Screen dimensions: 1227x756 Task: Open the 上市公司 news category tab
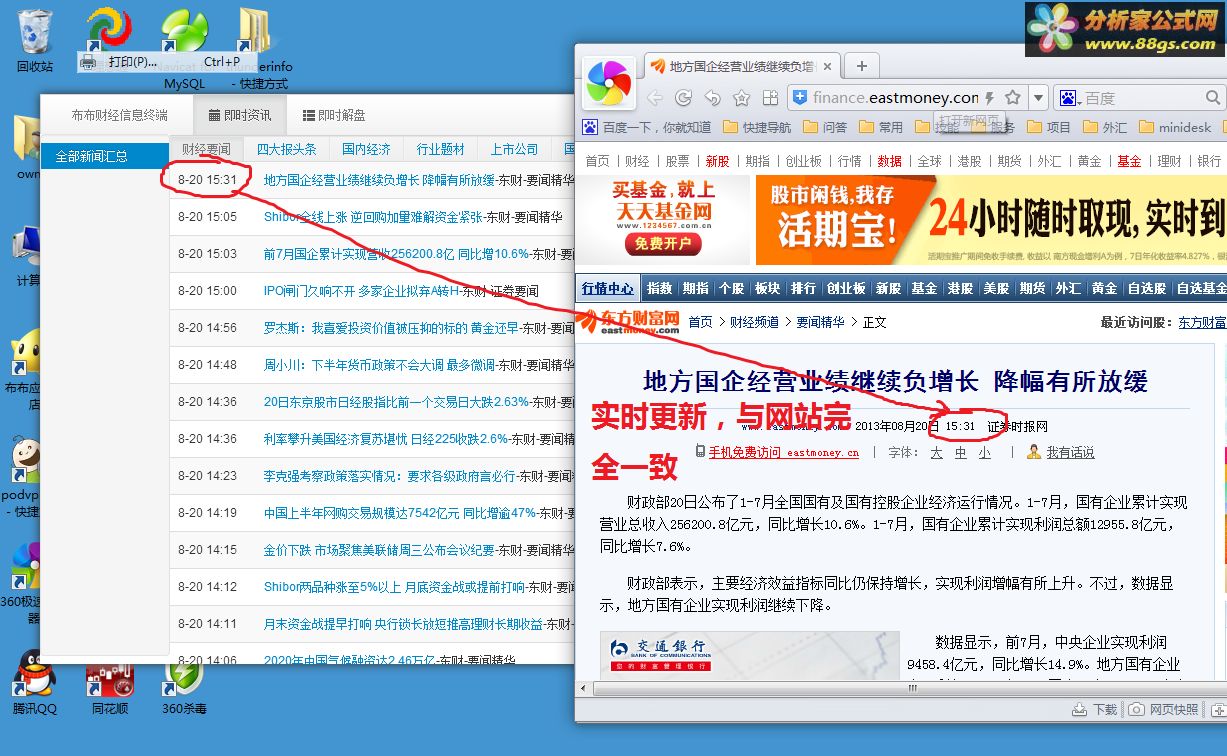point(515,149)
